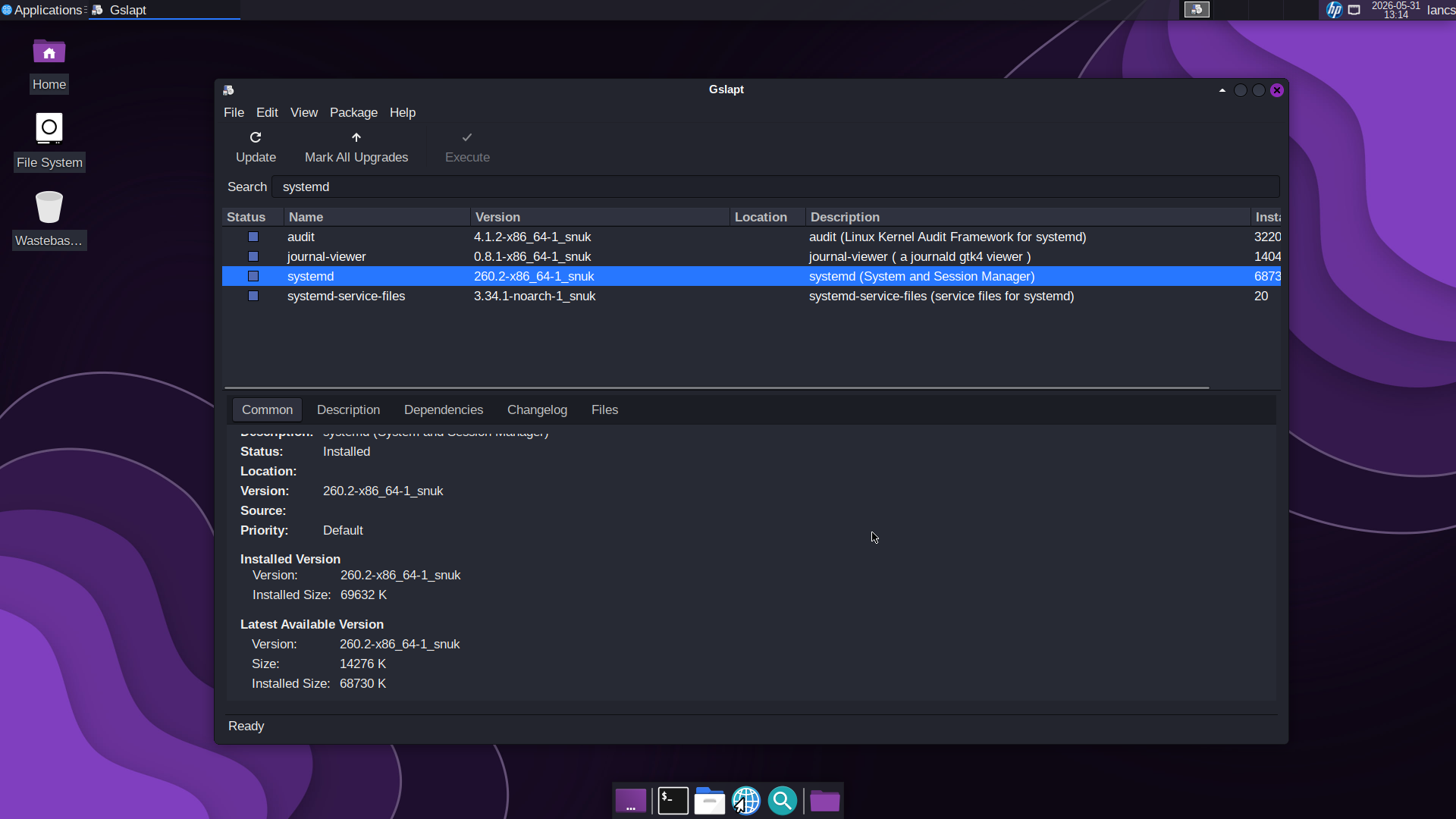Click the lancs user name in panel
This screenshot has width=1456, height=819.
(x=1441, y=10)
